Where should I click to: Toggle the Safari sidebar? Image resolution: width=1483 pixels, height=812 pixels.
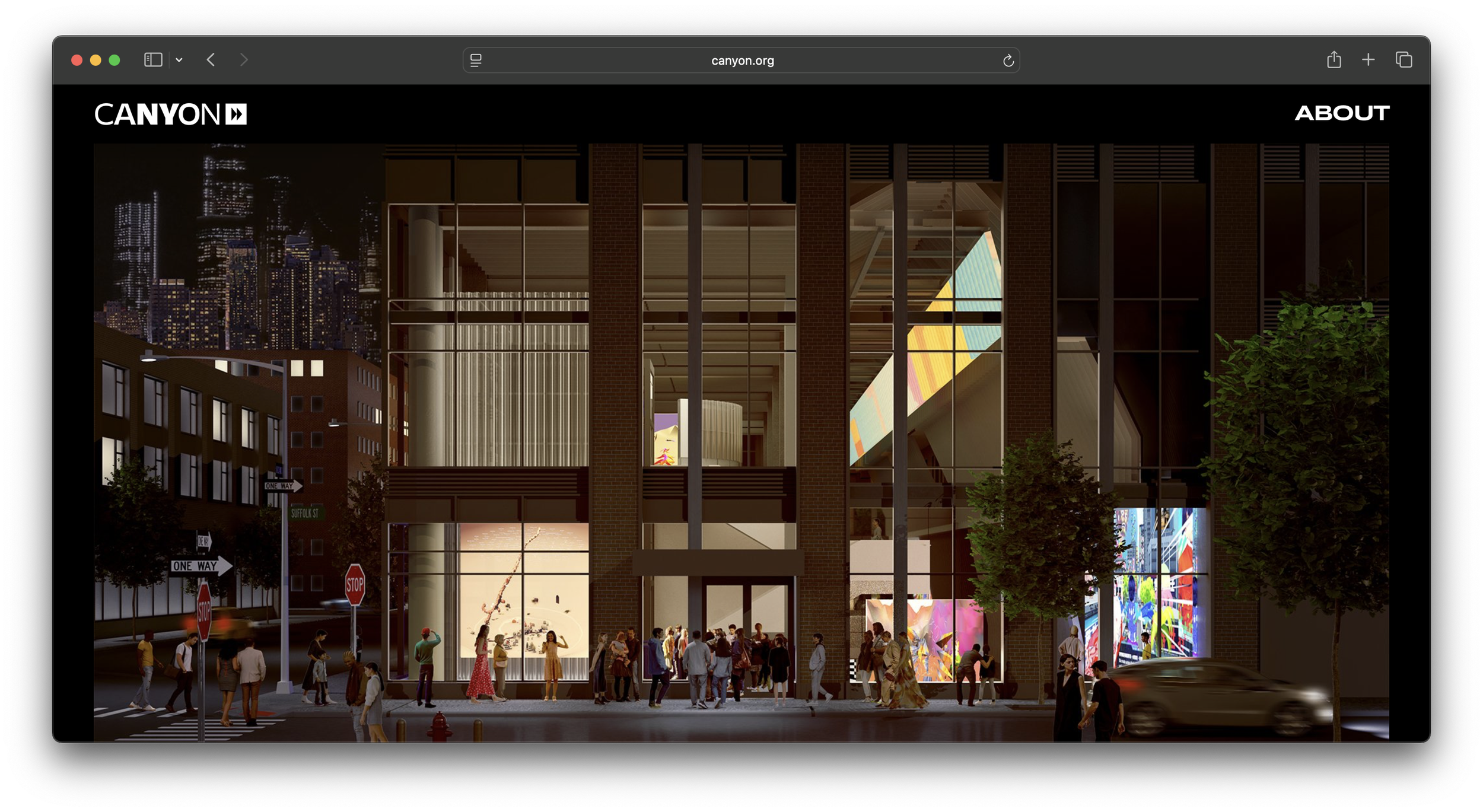pyautogui.click(x=153, y=60)
